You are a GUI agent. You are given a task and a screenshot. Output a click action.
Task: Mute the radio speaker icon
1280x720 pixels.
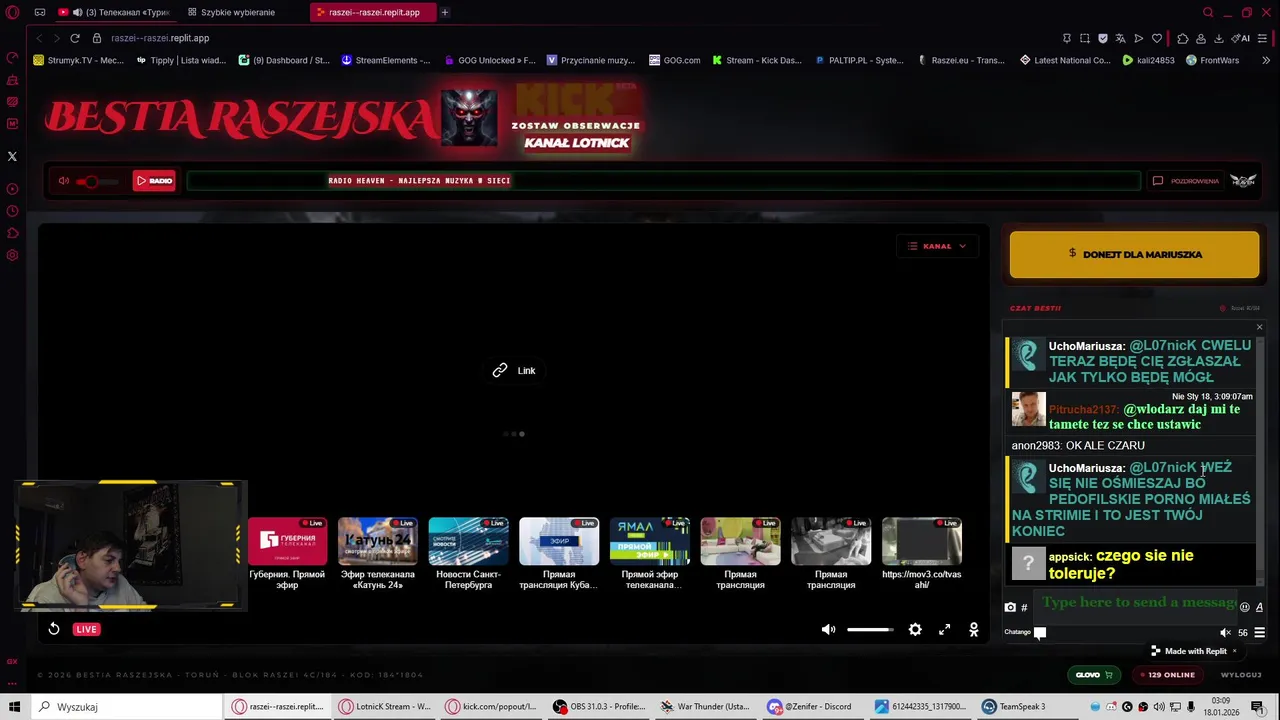(x=64, y=181)
